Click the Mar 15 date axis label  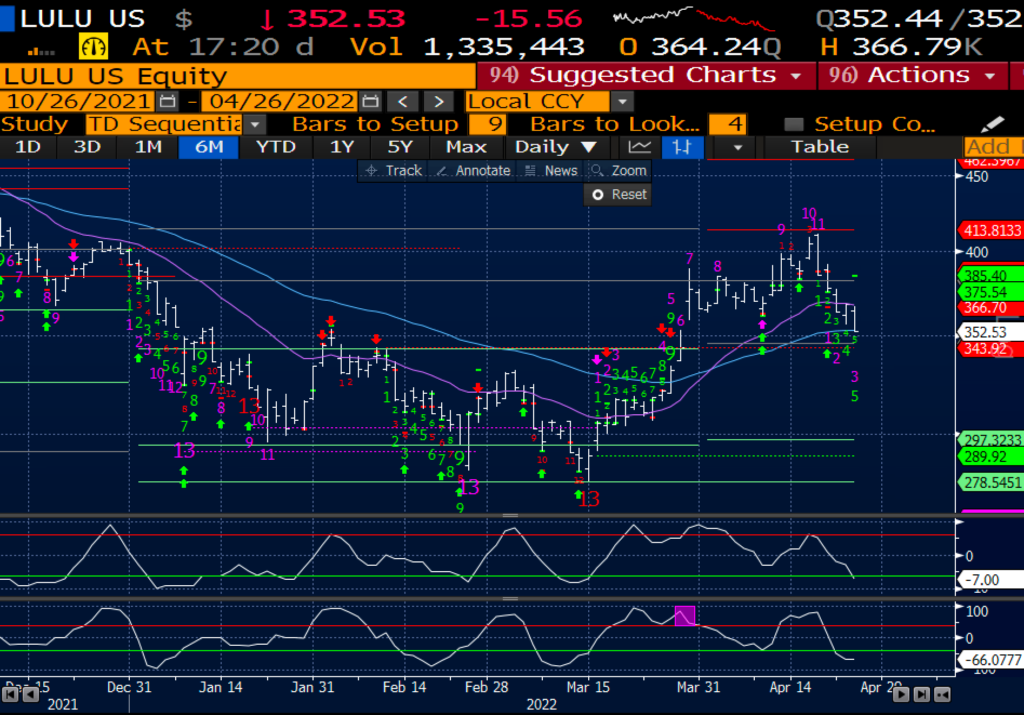pos(588,687)
